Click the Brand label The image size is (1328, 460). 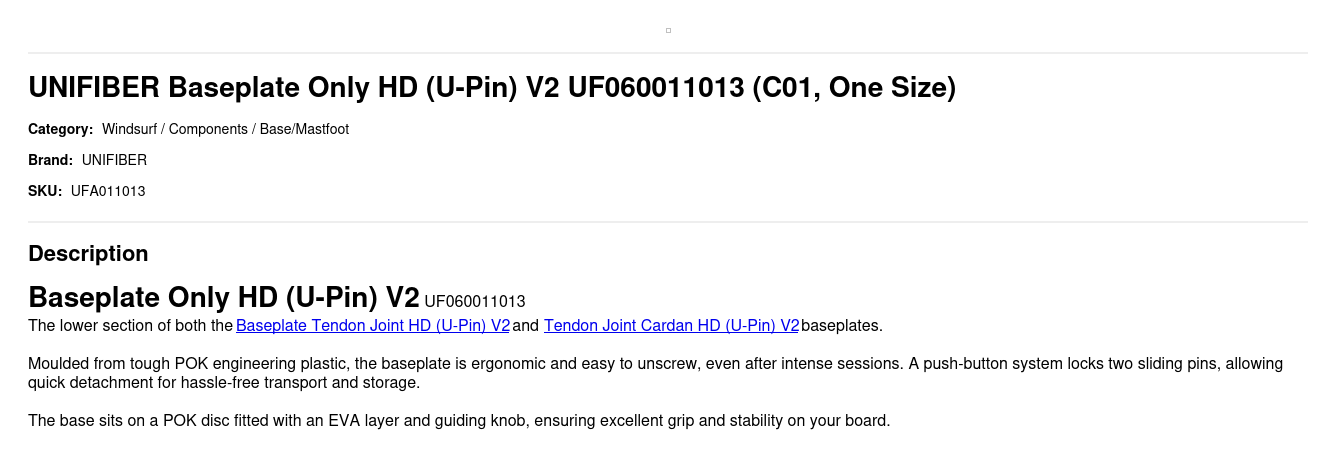(x=50, y=160)
